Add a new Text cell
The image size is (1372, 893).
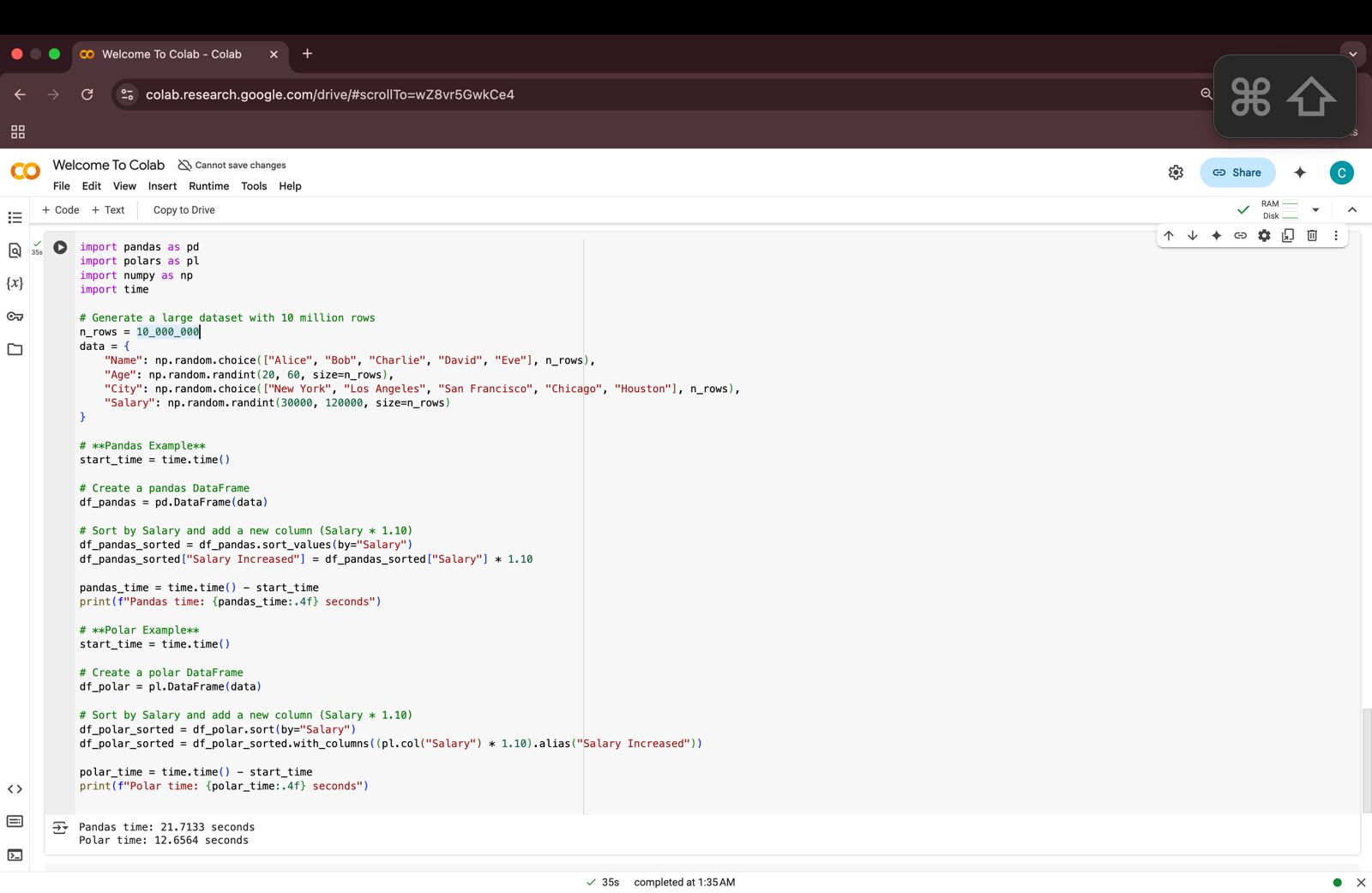108,210
